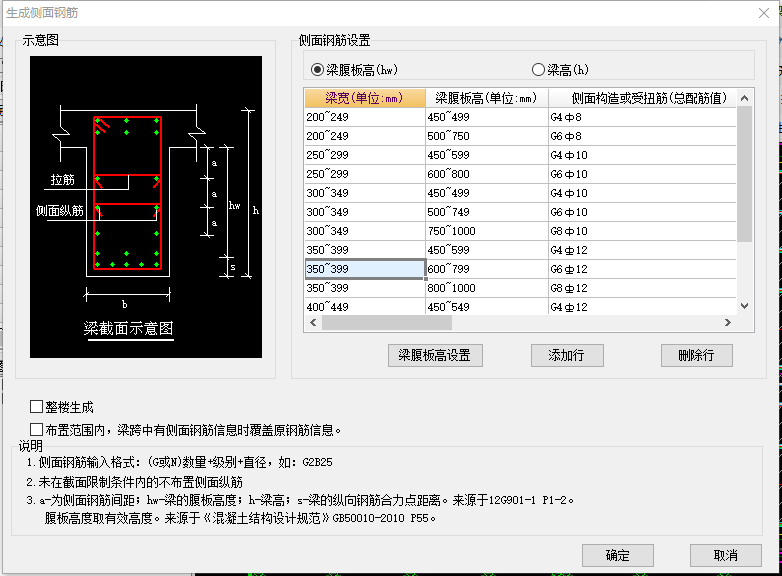782x576 pixels.
Task: Cancel dialog with 取消 button
Action: coord(726,555)
